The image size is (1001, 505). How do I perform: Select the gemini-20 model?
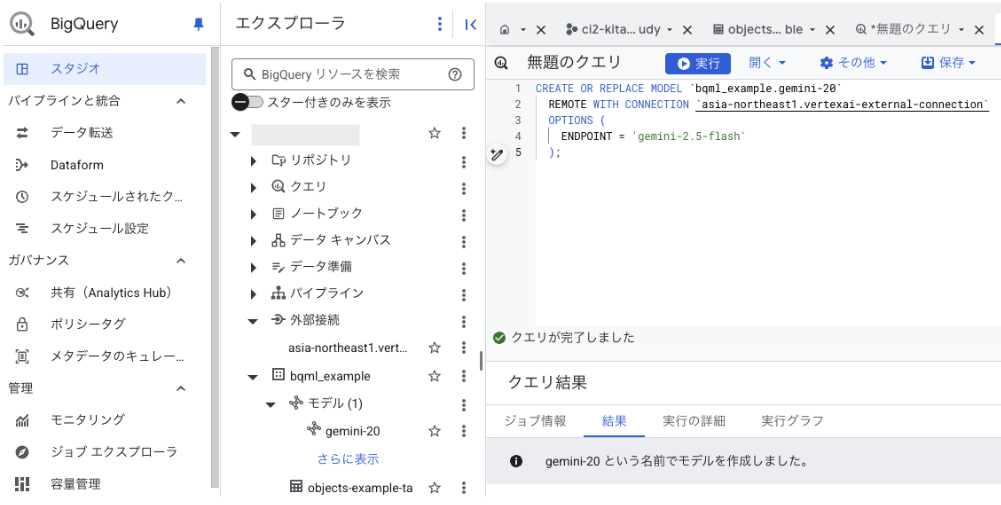pos(352,431)
